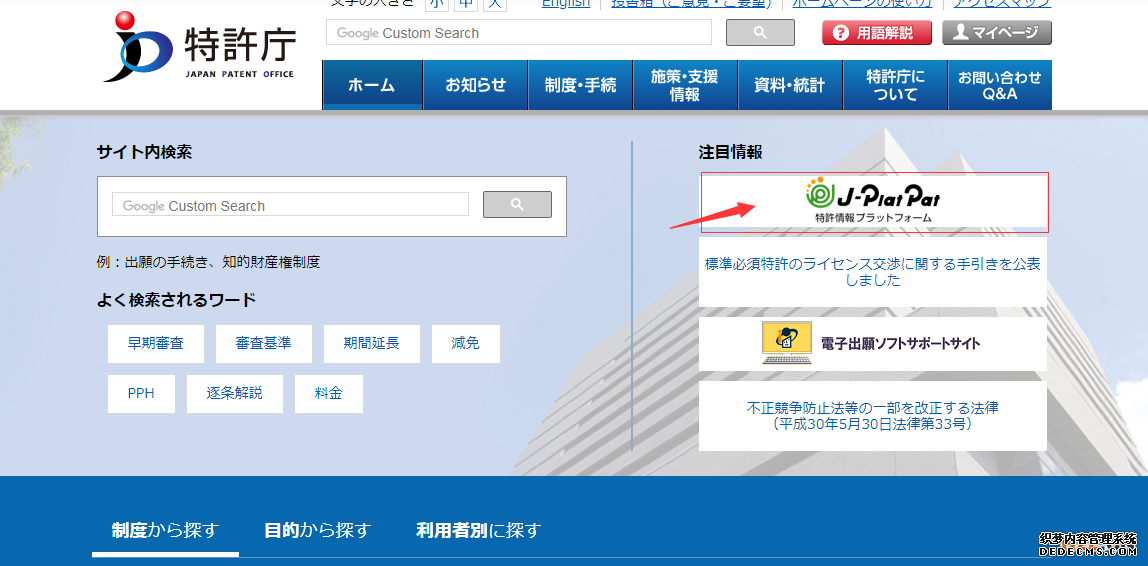Viewport: 1148px width, 566px height.
Task: Open the 不正競争防止法 amendment law link
Action: pos(872,416)
